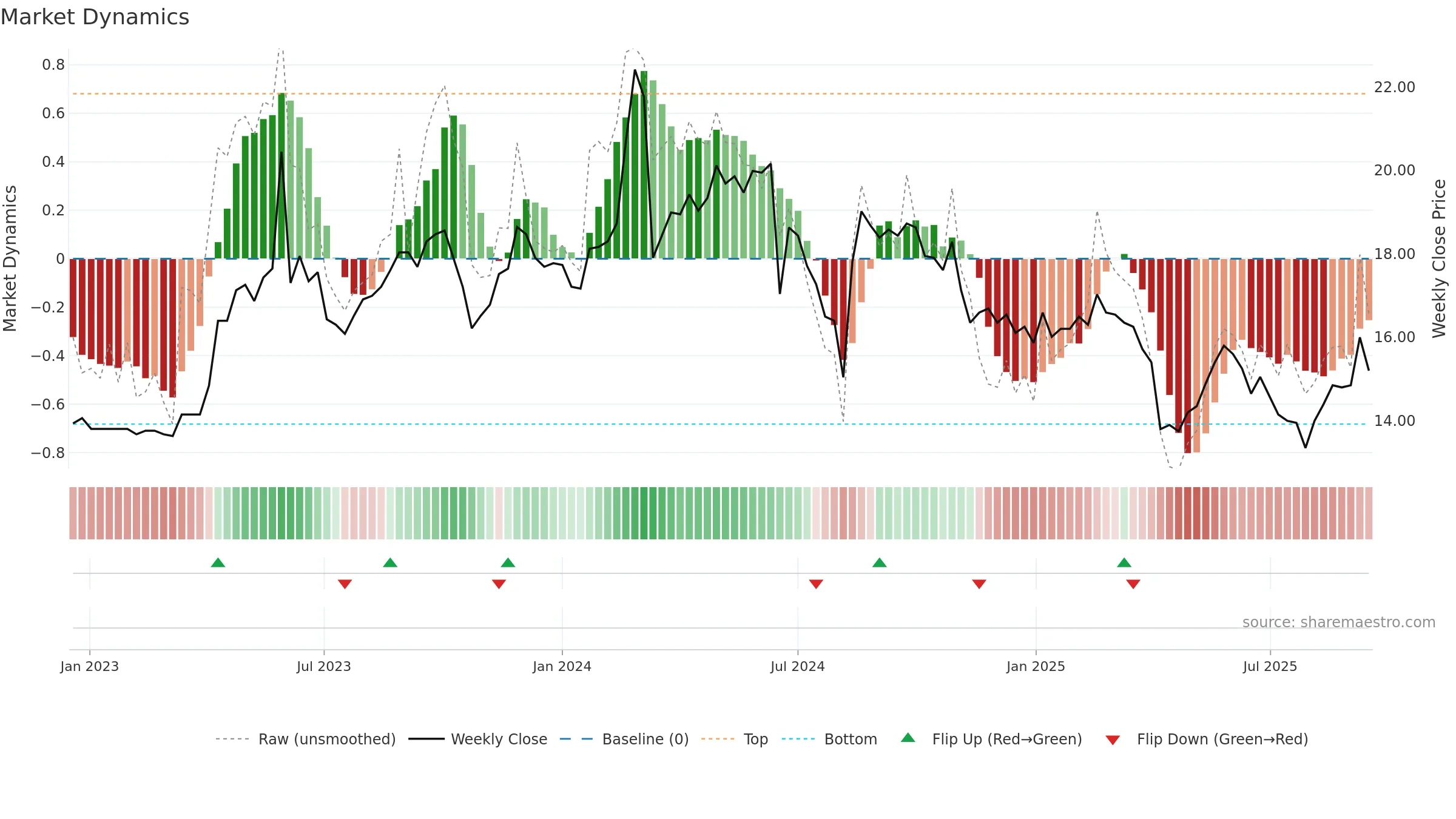Click the orange dotted Top threshold line
The image size is (1456, 819).
click(720, 94)
